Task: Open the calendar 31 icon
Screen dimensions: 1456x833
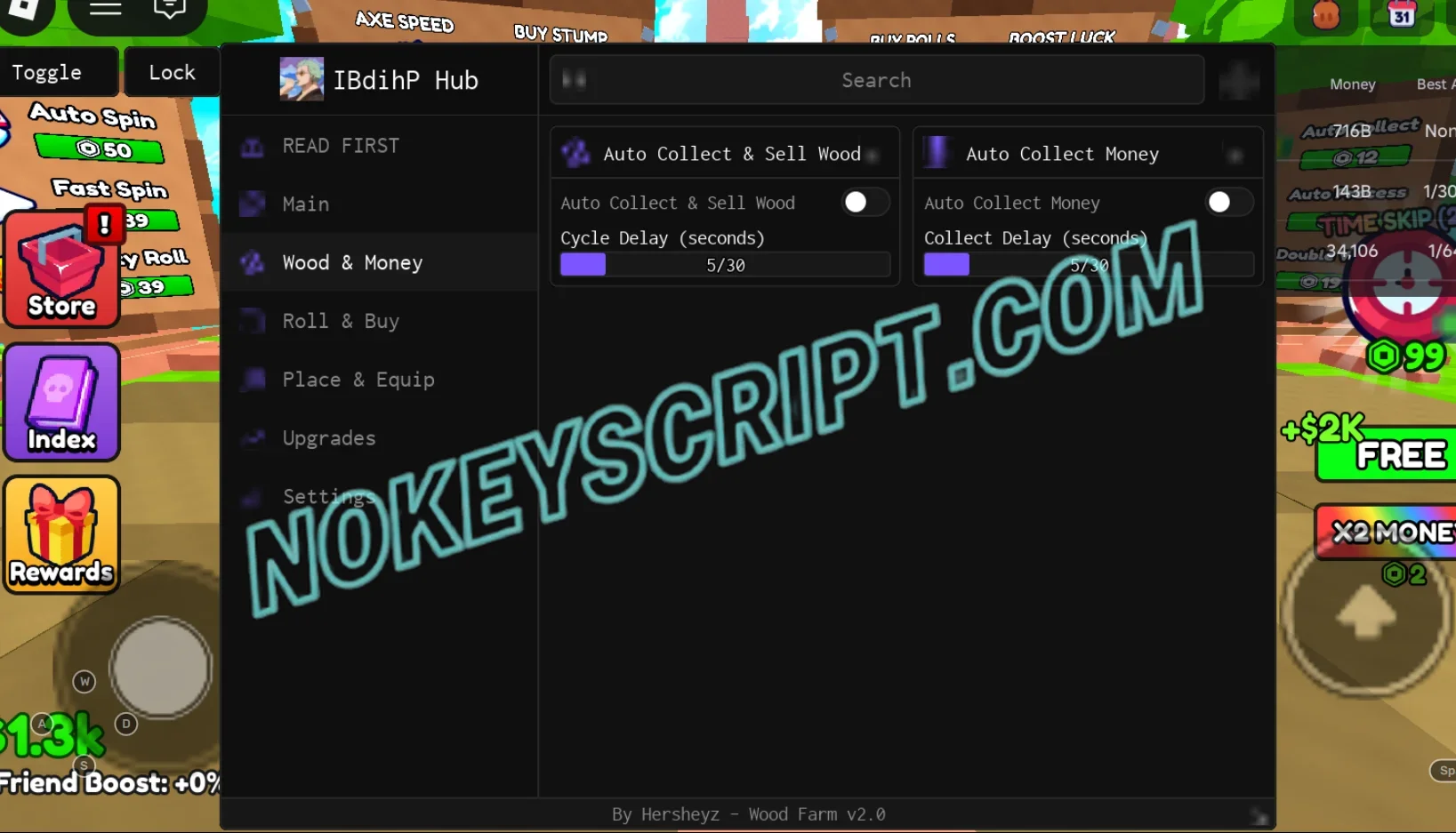Action: coord(1402,14)
